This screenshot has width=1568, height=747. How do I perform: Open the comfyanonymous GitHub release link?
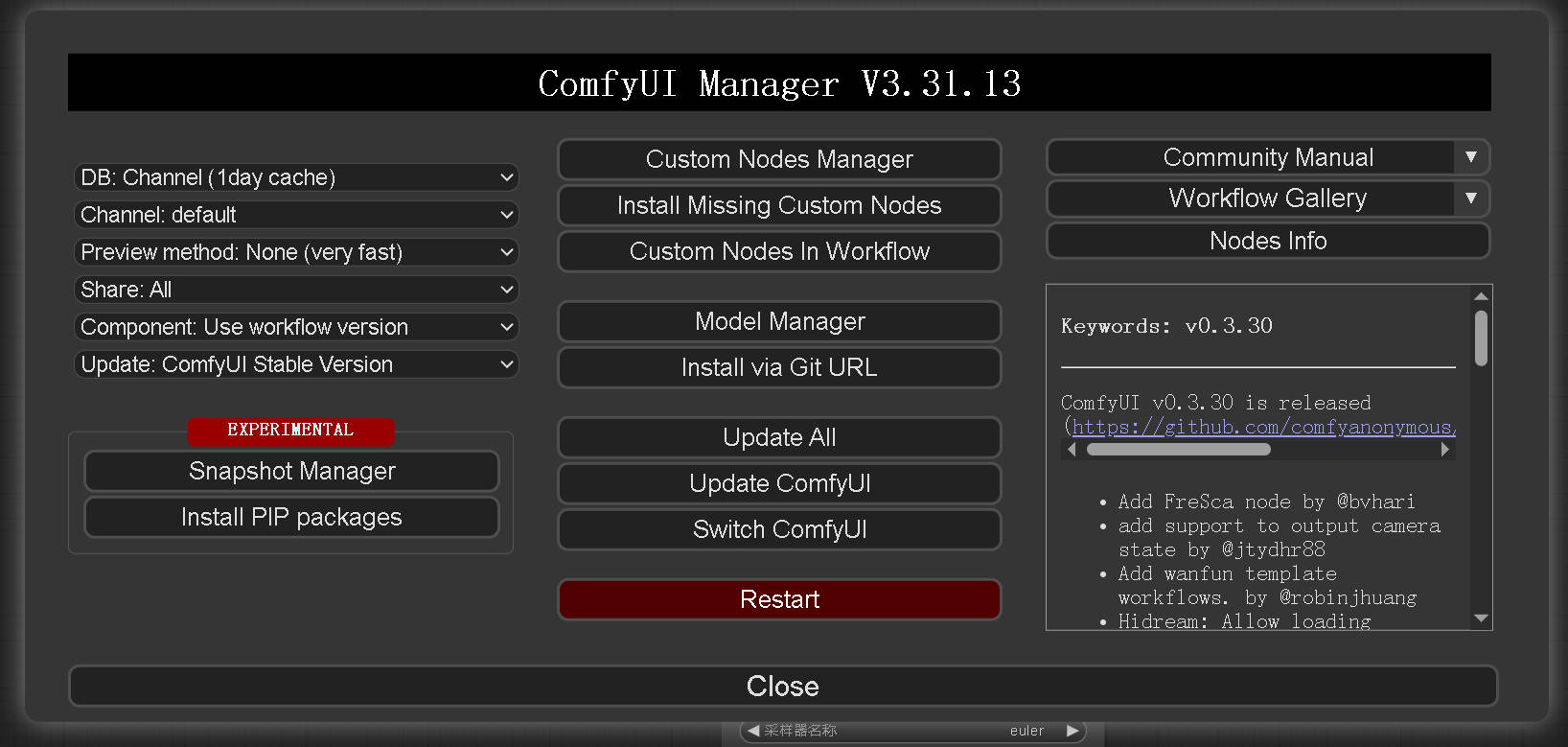click(1264, 427)
